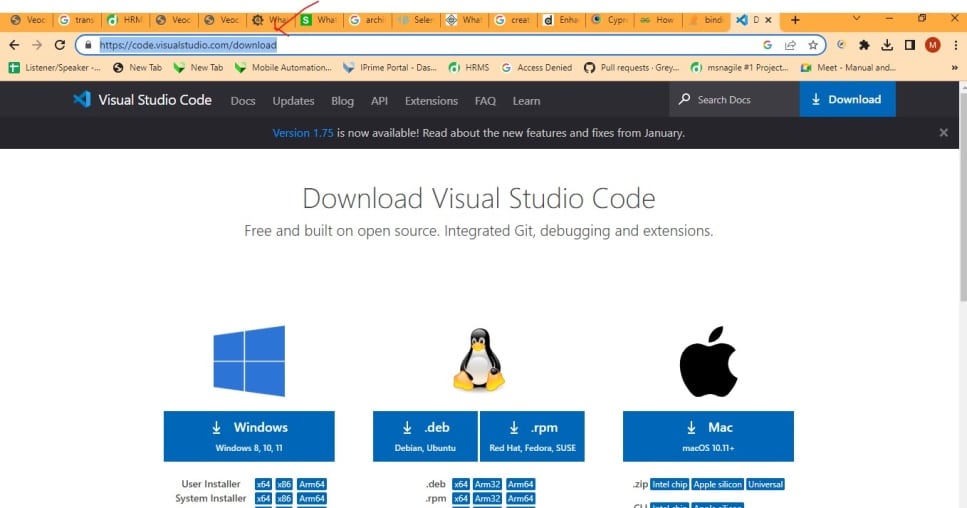Open the Version 1.75 link

[x=303, y=133]
